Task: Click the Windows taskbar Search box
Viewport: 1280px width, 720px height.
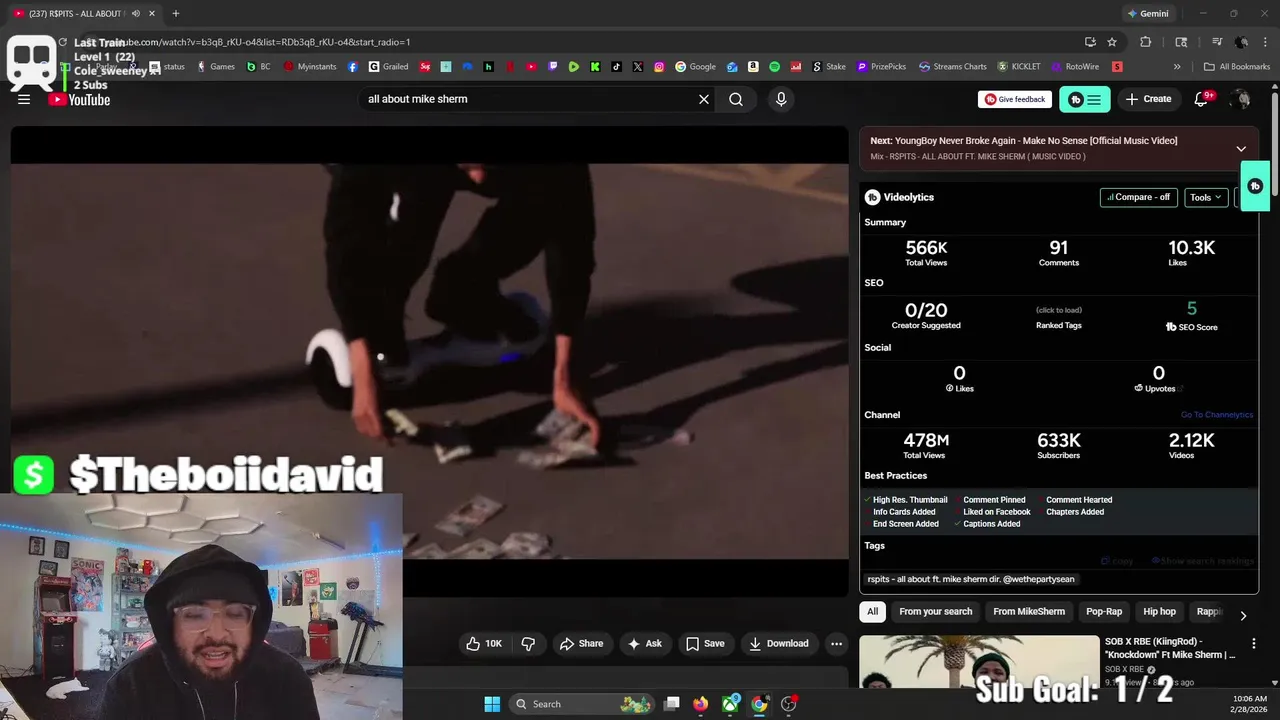Action: click(x=580, y=704)
